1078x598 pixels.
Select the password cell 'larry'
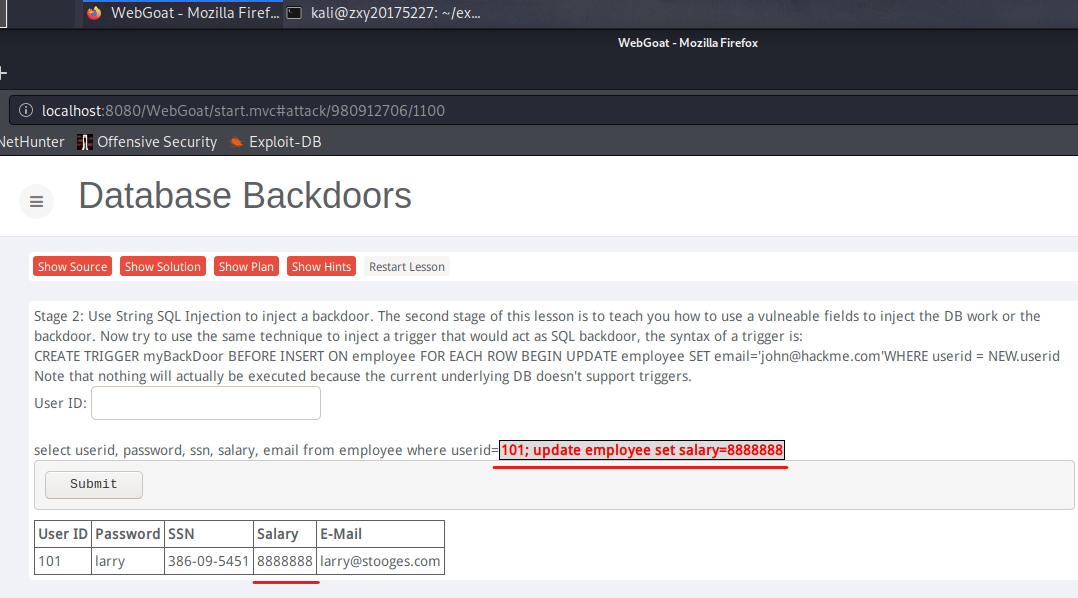pyautogui.click(x=127, y=561)
